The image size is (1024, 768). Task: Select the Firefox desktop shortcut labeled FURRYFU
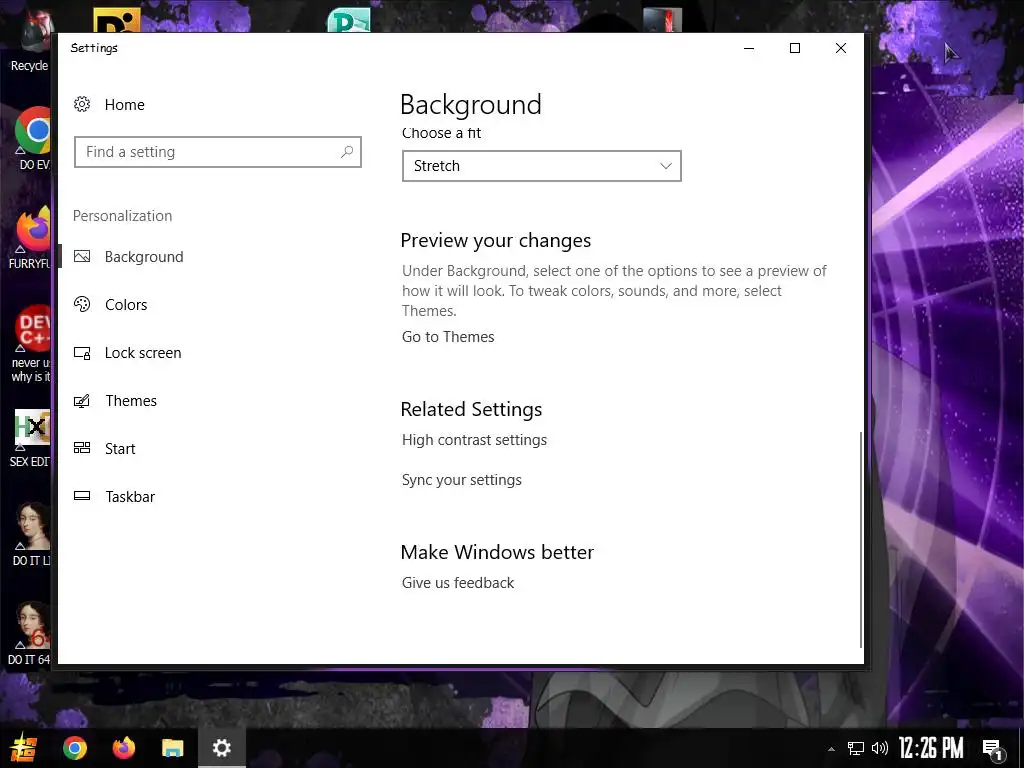coord(31,238)
